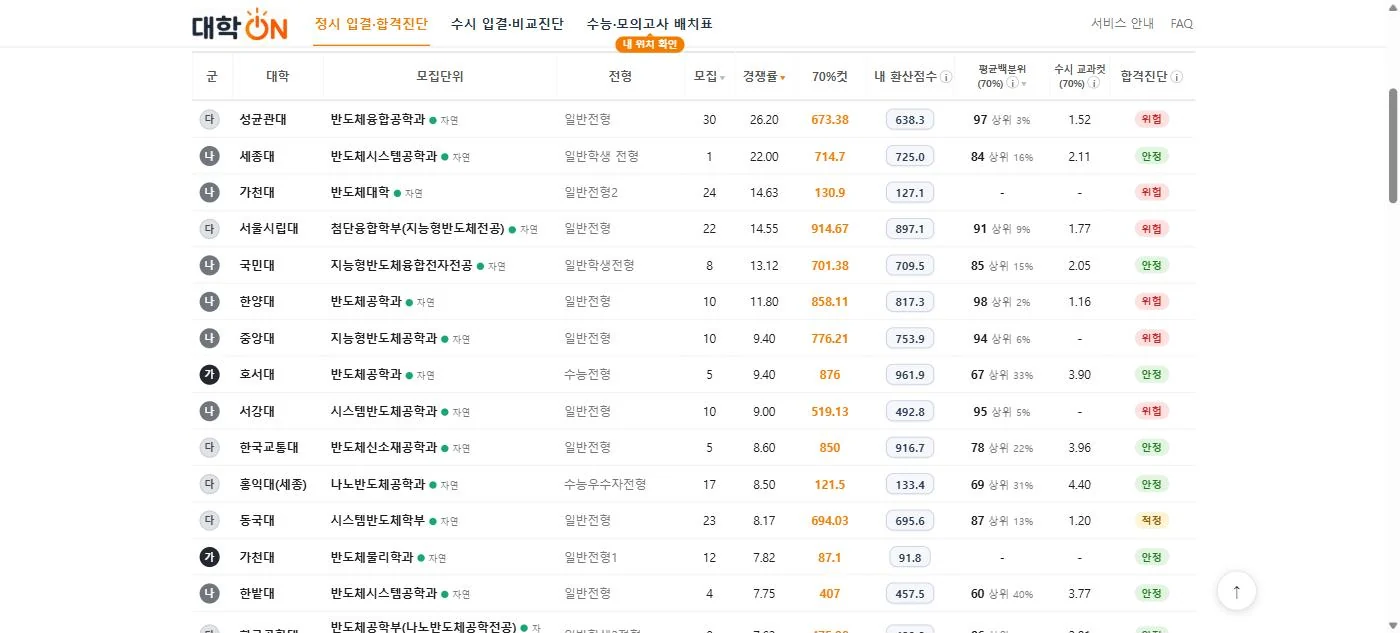The image size is (1400, 633).
Task: Click the 가 group badge for 가천대 반도체물리학과
Action: click(209, 557)
